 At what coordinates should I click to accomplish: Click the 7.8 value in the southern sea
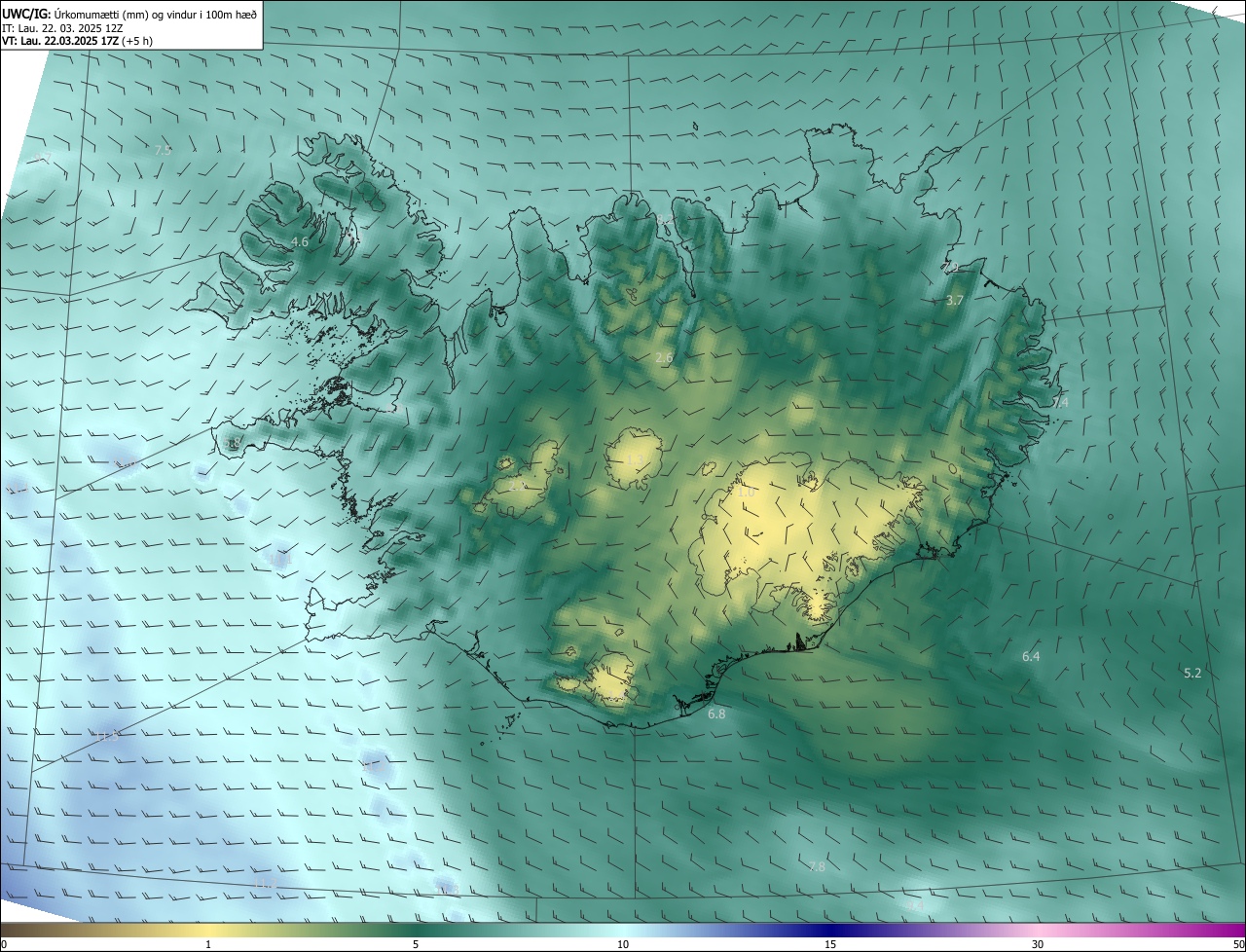(817, 866)
